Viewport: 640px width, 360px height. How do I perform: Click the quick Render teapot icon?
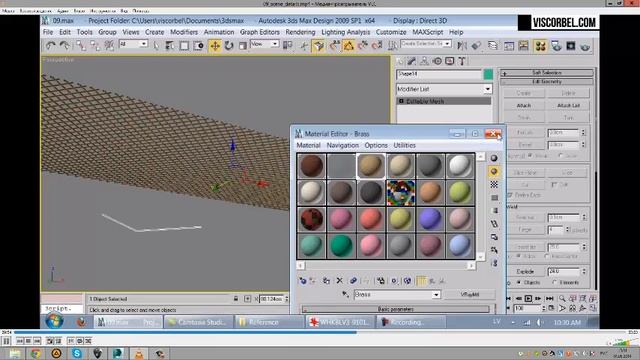coord(585,46)
